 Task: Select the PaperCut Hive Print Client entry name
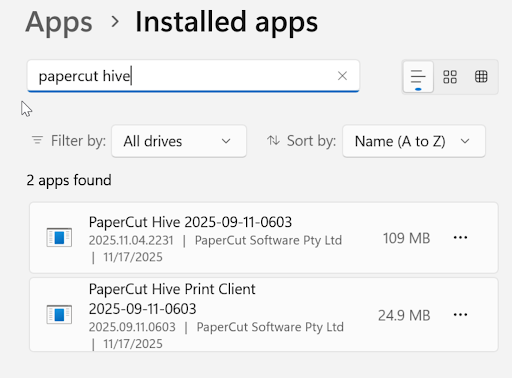[x=172, y=299]
